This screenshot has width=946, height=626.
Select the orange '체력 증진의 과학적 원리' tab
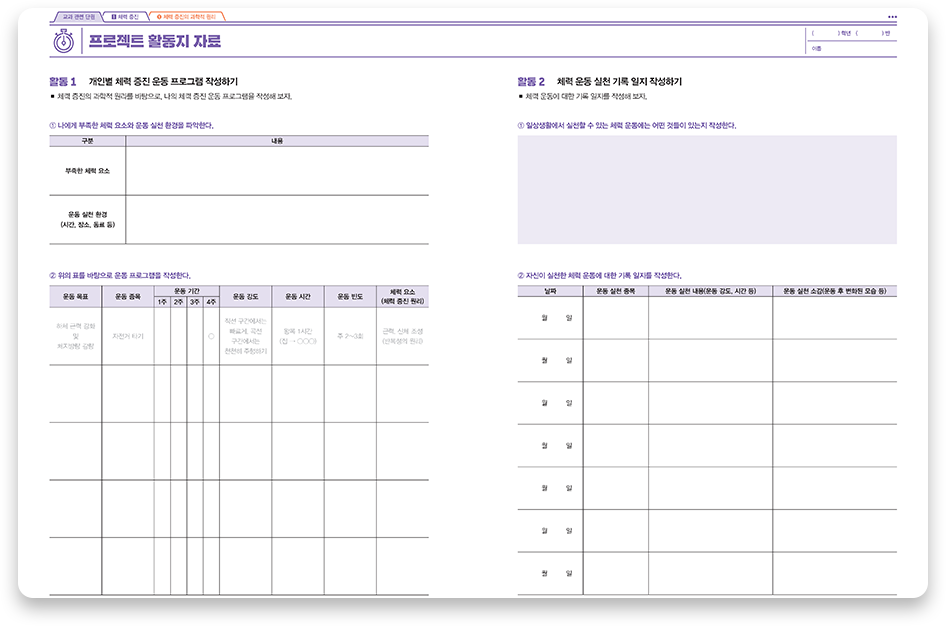(x=186, y=17)
